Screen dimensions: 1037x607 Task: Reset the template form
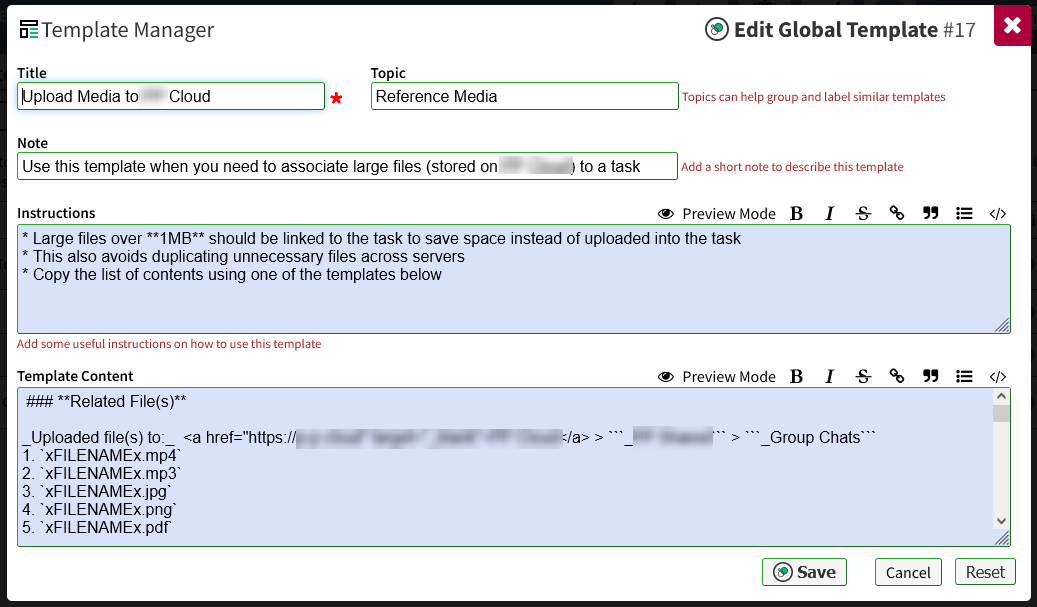(985, 571)
